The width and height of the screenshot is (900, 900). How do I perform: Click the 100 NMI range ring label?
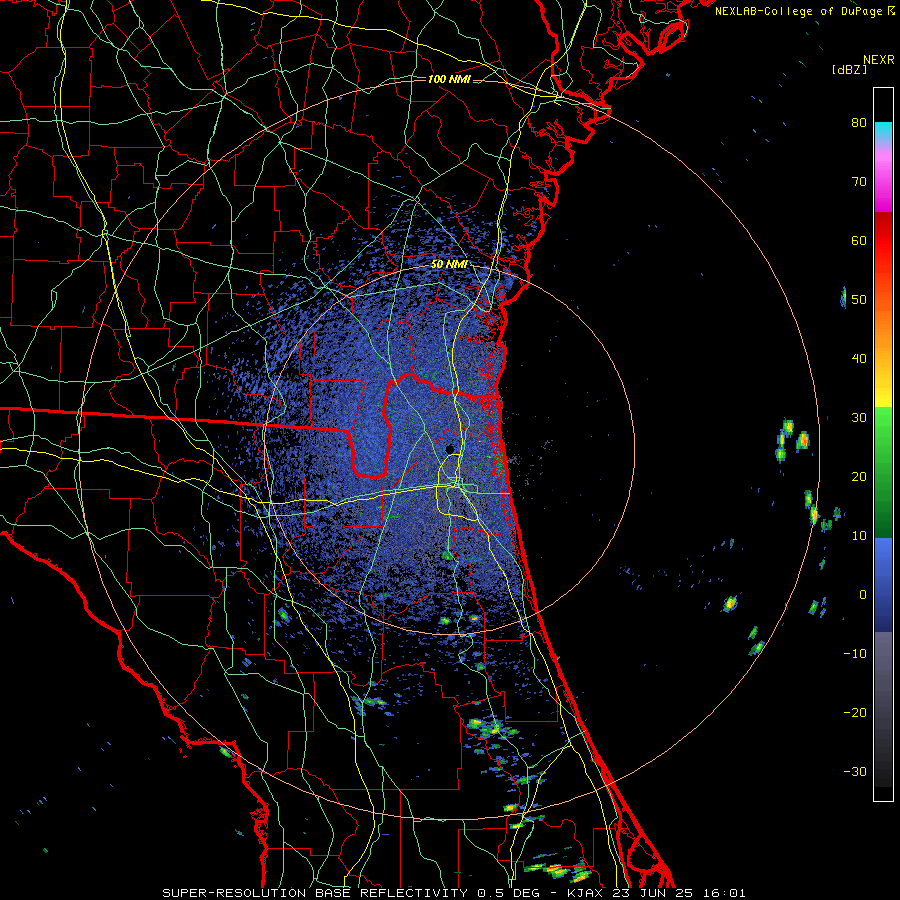pos(449,79)
